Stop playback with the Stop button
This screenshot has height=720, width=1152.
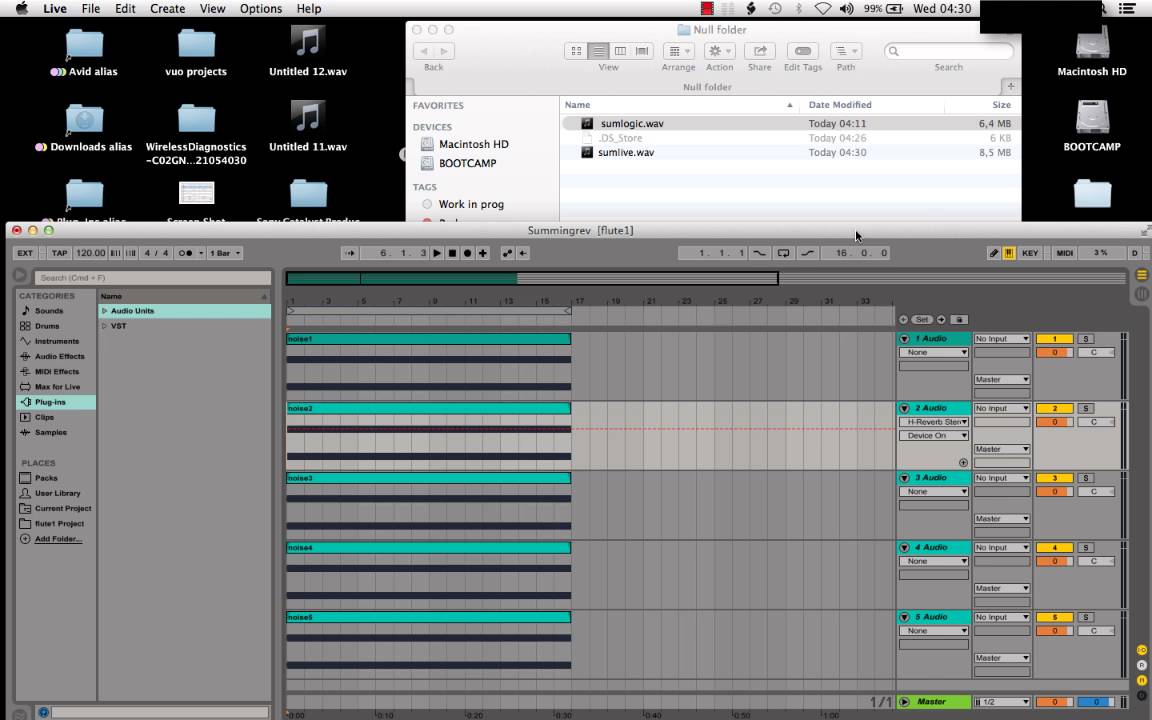pyautogui.click(x=453, y=253)
